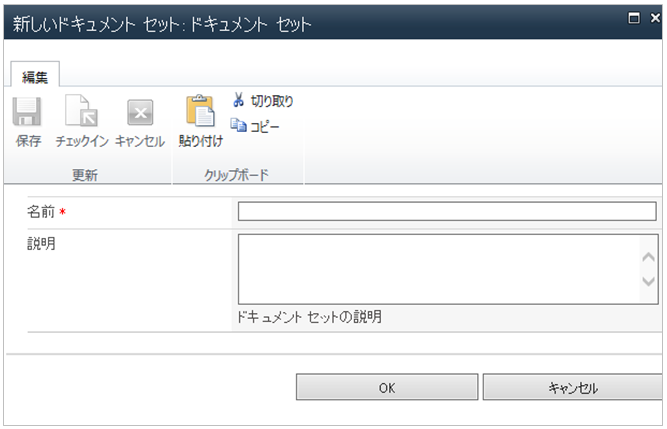Click the 保存 (Save) floppy disk icon
Image resolution: width=667 pixels, height=429 pixels.
(x=27, y=112)
